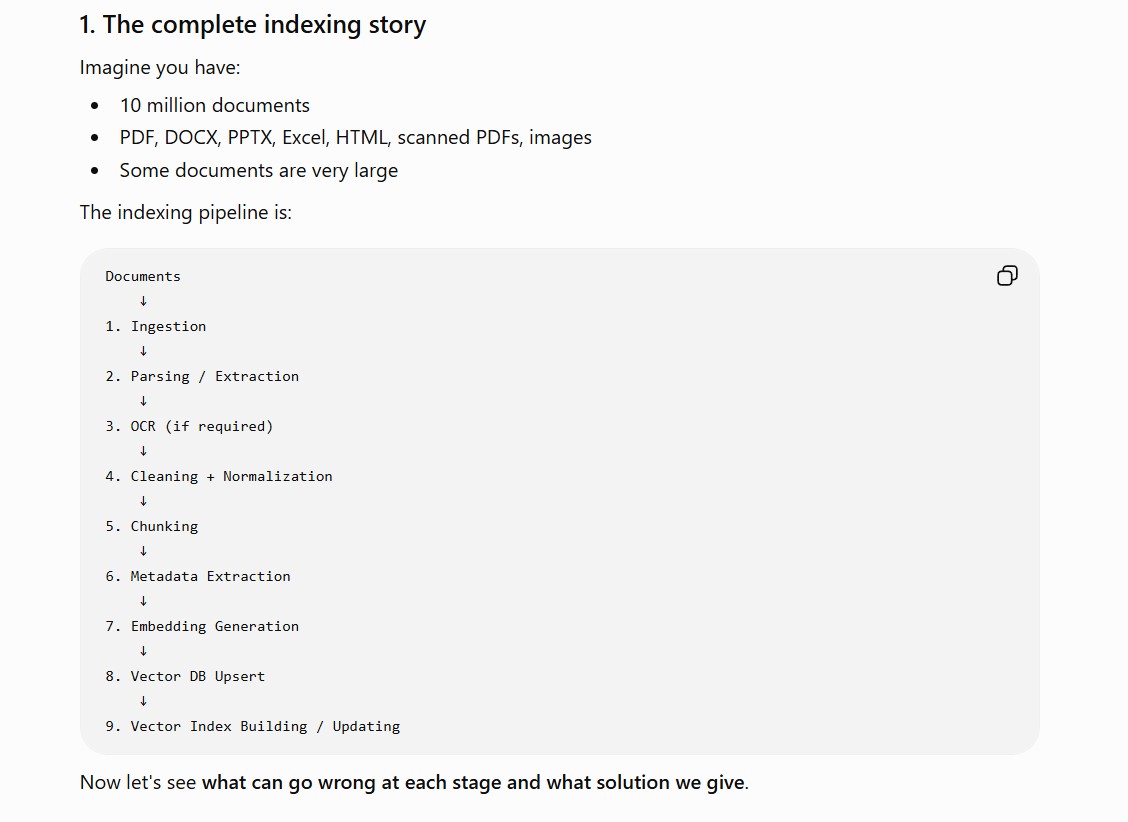Click the '10 million documents' bullet text

coord(214,105)
